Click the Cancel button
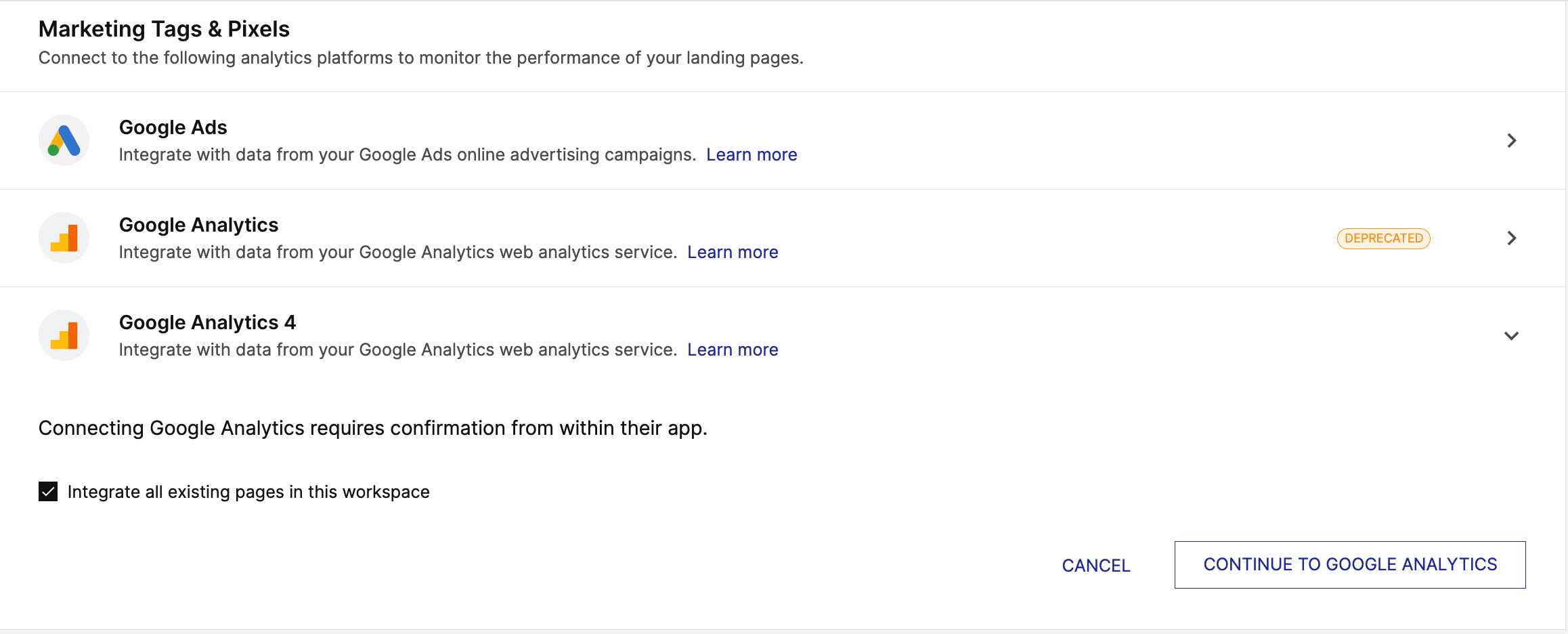Viewport: 1568px width, 634px height. 1096,566
